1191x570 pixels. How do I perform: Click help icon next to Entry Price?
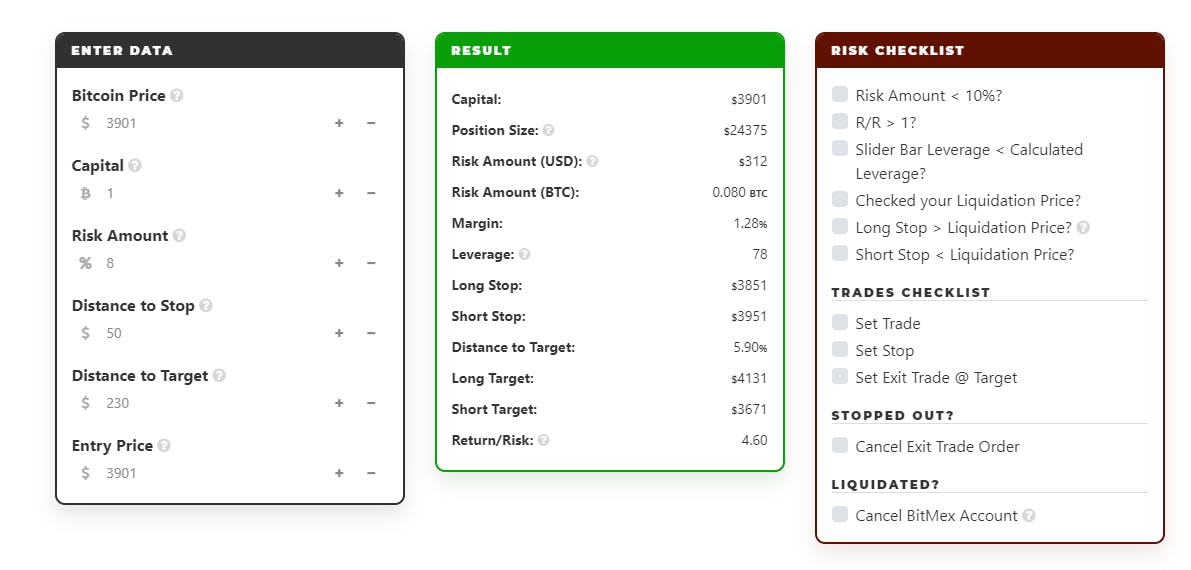click(164, 446)
